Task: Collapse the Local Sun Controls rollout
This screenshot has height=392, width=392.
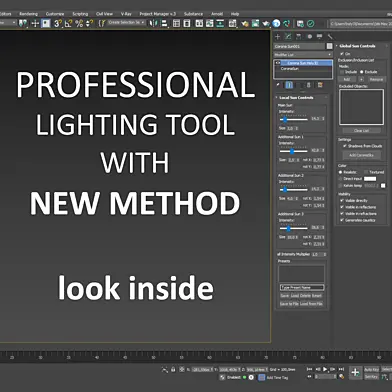Action: tap(276, 98)
